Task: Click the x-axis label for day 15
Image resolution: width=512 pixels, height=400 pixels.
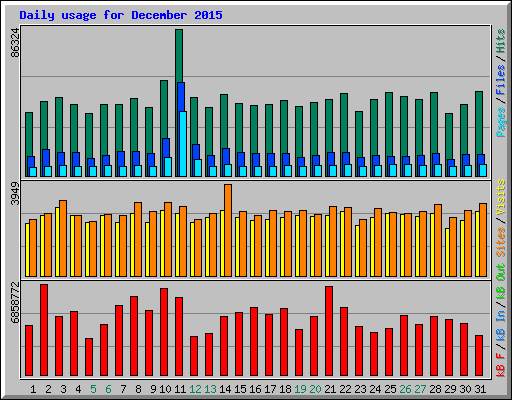Action: pyautogui.click(x=240, y=389)
